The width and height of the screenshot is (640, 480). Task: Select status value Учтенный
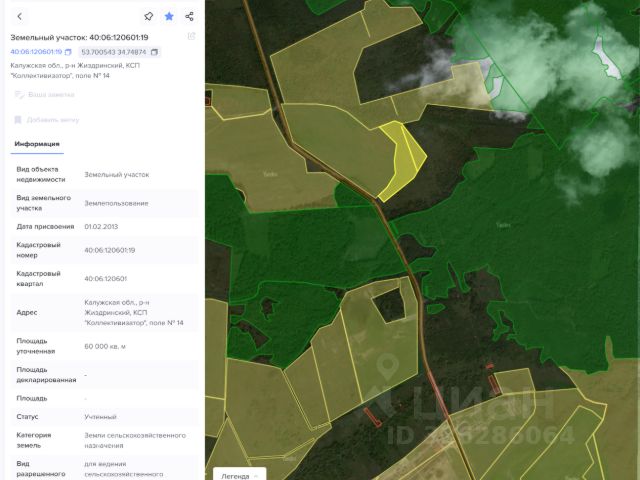[100, 417]
